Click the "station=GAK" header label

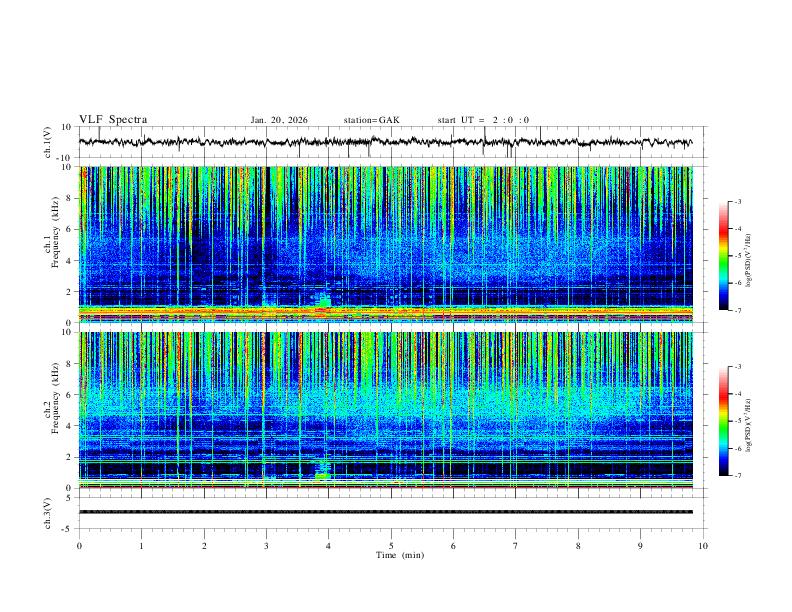coord(371,120)
